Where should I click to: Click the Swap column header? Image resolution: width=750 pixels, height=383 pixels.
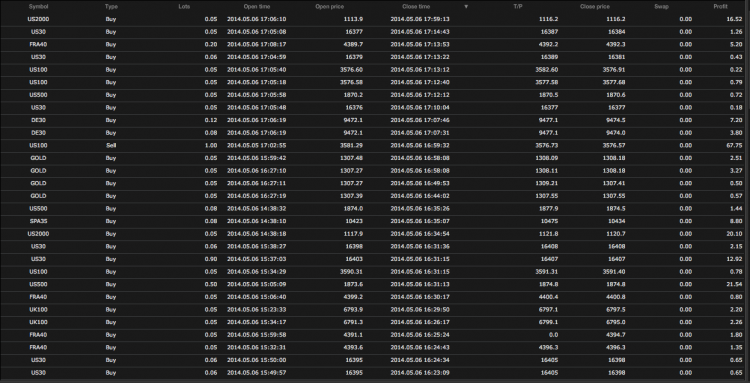(662, 7)
